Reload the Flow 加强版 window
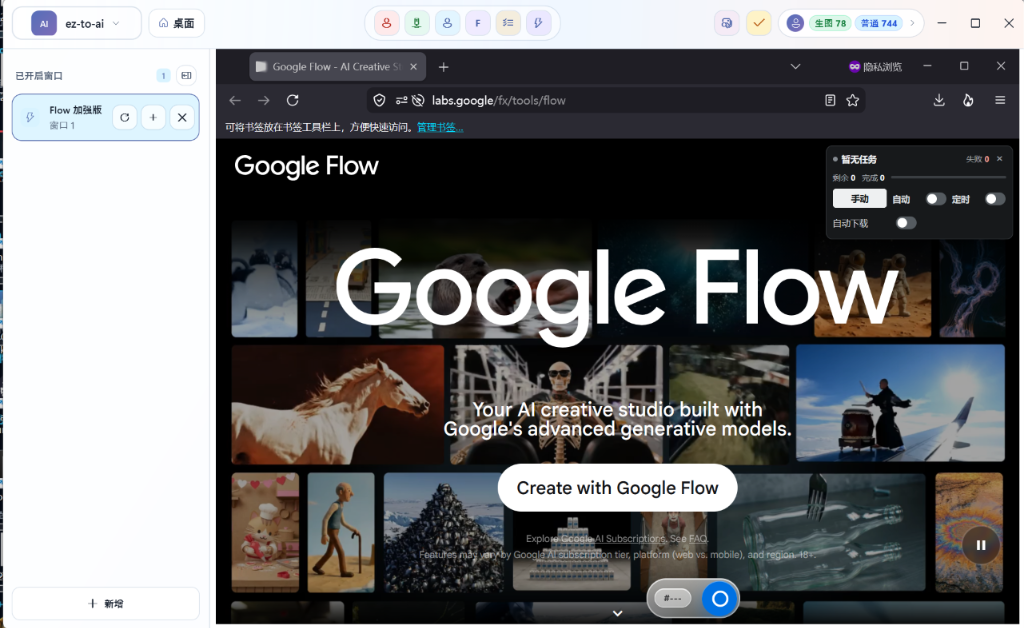This screenshot has height=628, width=1024. pos(125,118)
